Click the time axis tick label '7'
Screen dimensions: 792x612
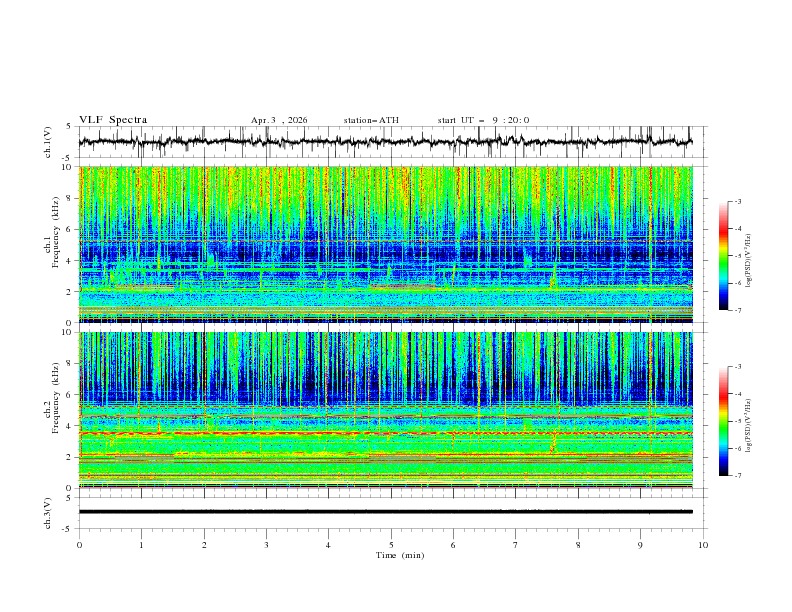click(x=516, y=545)
